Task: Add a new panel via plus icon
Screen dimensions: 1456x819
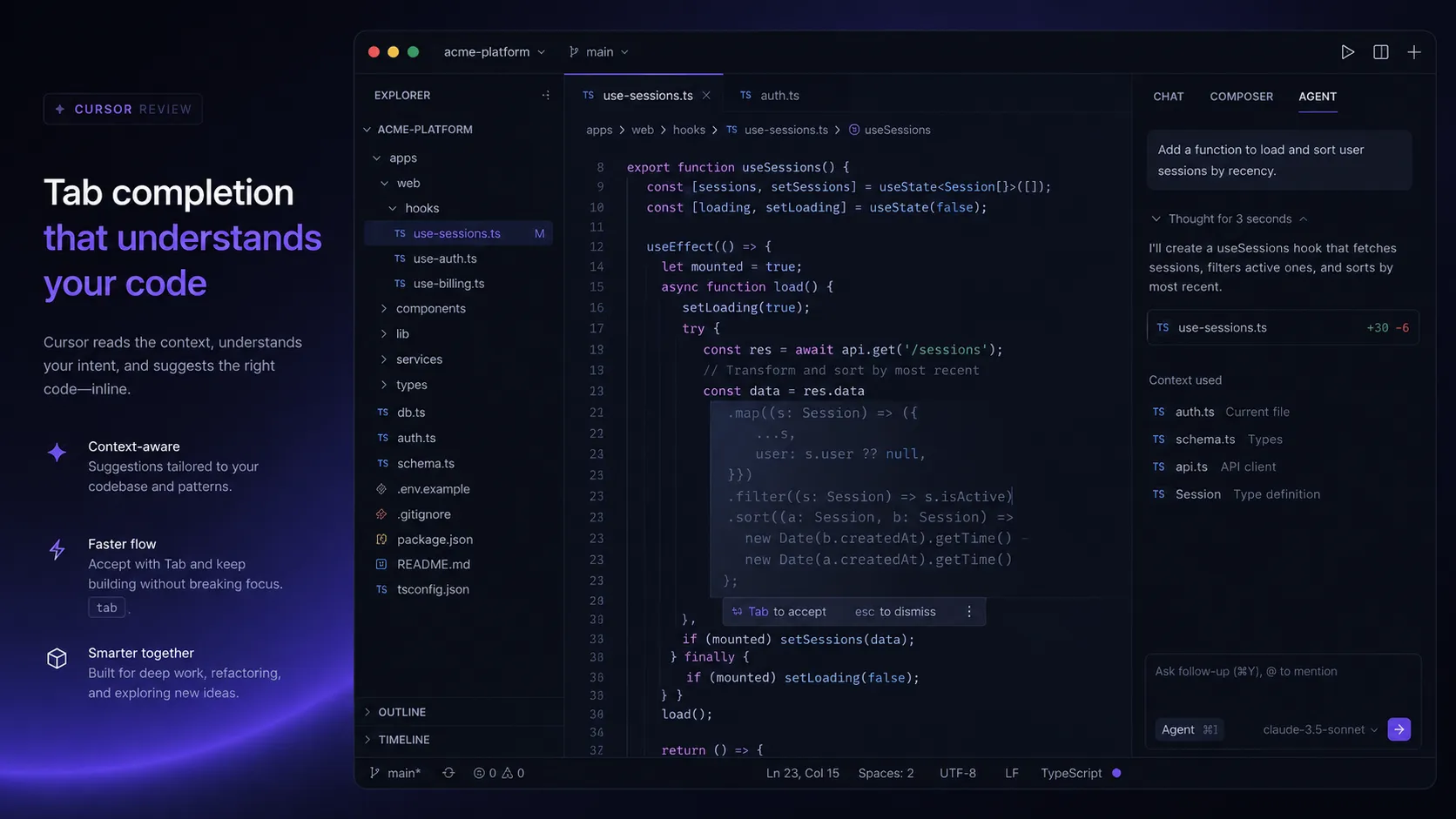Action: 1414,52
